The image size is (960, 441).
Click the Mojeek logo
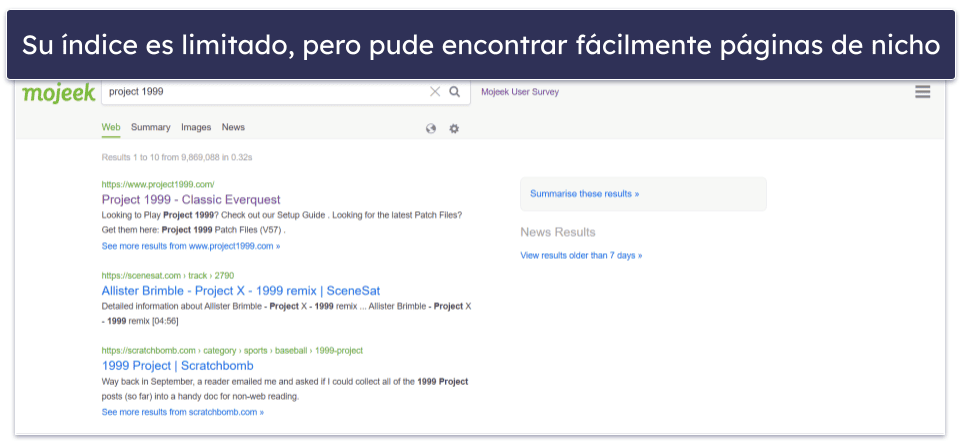click(59, 92)
